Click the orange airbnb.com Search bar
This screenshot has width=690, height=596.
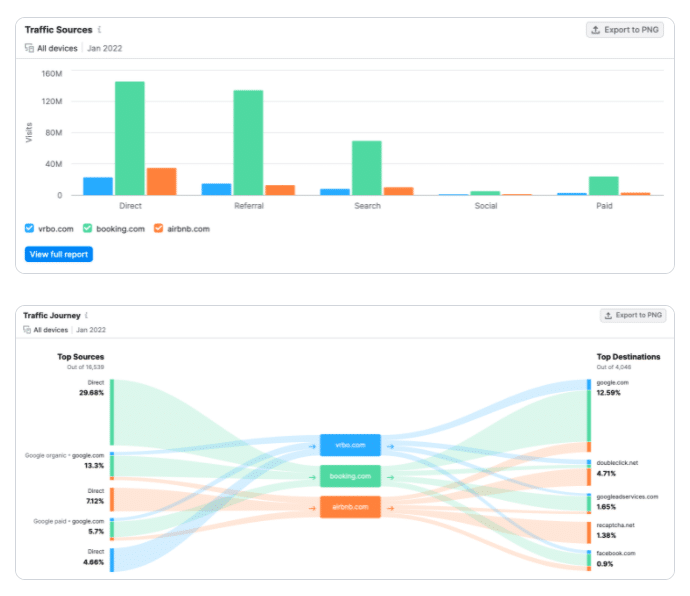(x=399, y=191)
